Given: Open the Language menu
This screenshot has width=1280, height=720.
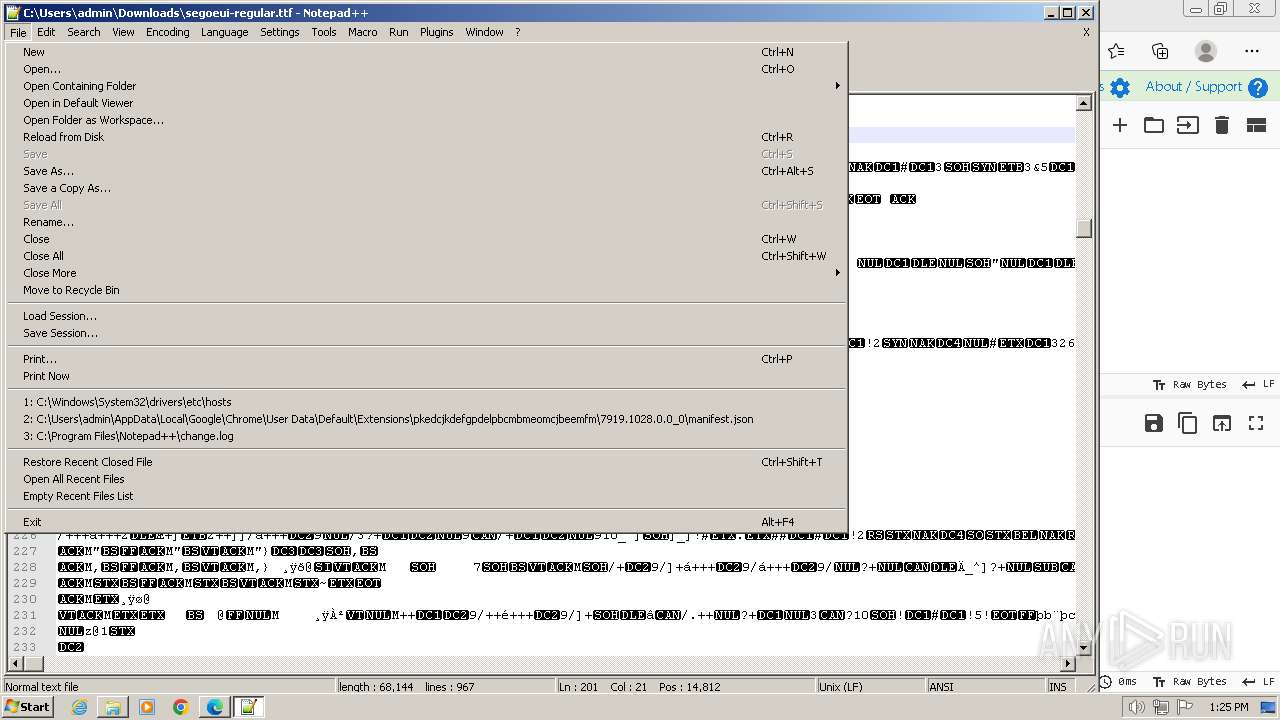Looking at the screenshot, I should (225, 32).
